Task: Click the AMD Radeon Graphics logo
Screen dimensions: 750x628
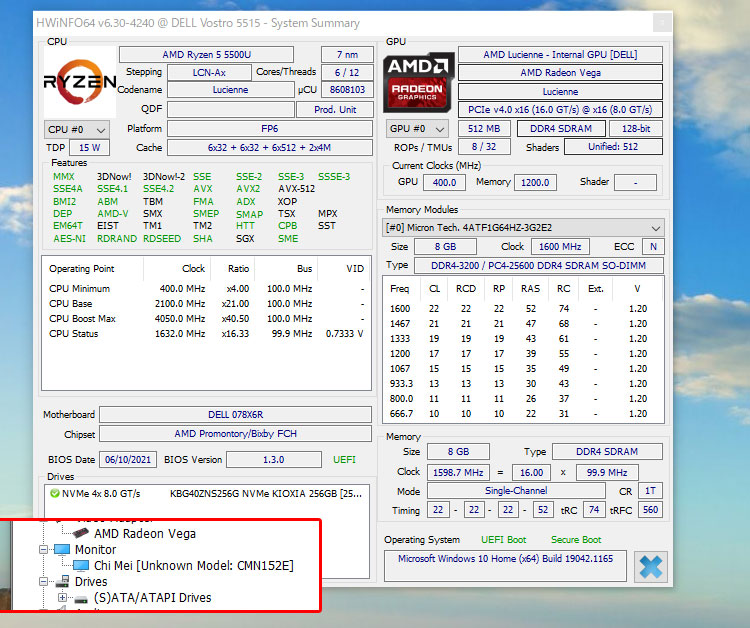Action: (x=419, y=82)
